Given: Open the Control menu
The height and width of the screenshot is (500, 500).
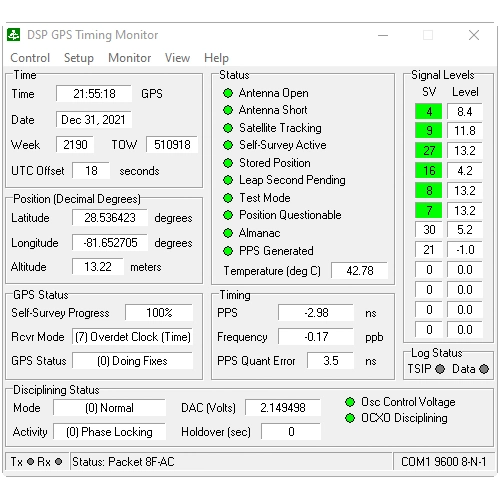Looking at the screenshot, I should pos(30,58).
